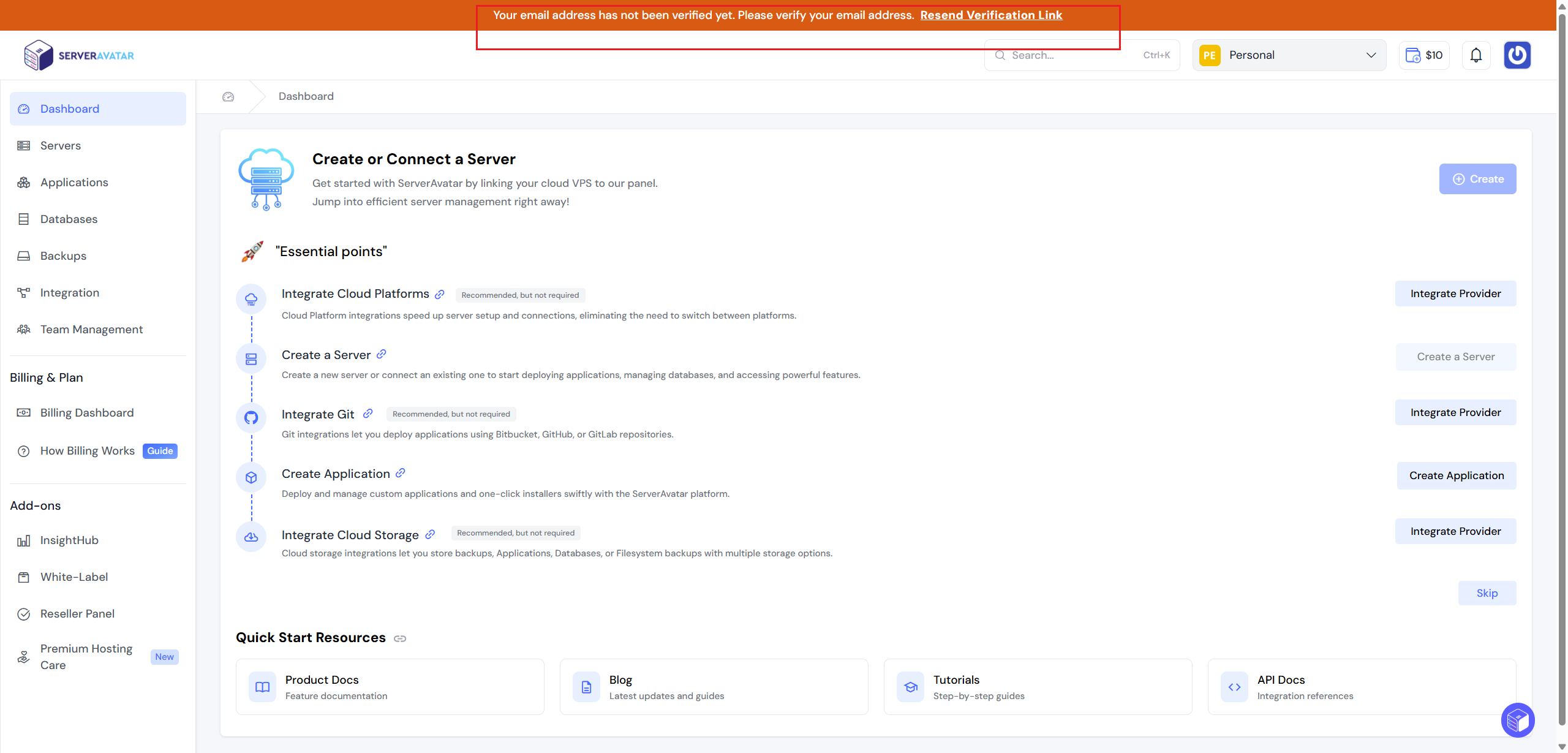1568x753 pixels.
Task: Open the Tutorials resource card
Action: (x=1038, y=687)
